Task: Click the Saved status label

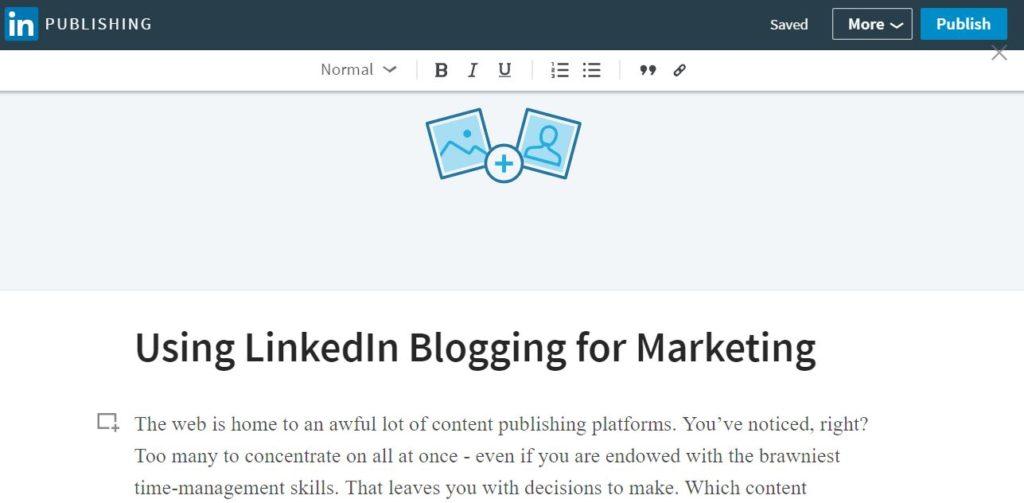Action: click(x=789, y=25)
